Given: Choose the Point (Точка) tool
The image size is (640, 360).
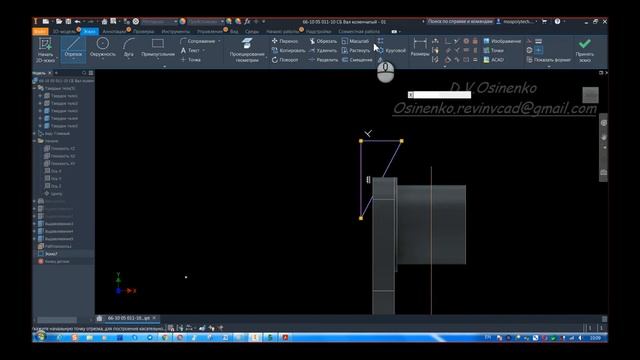Looking at the screenshot, I should (x=191, y=60).
